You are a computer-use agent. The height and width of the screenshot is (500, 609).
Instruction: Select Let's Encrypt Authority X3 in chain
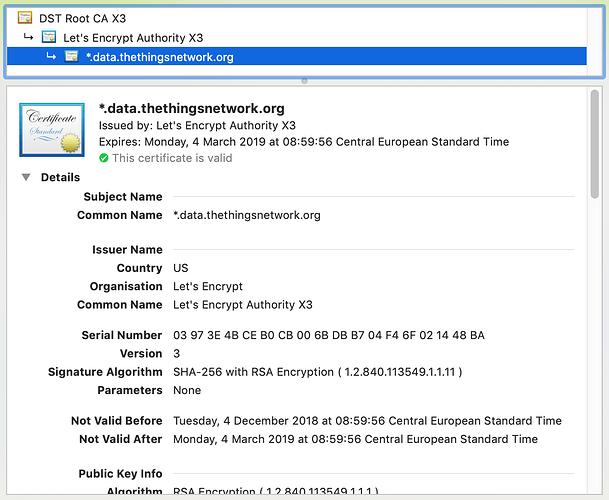click(125, 37)
